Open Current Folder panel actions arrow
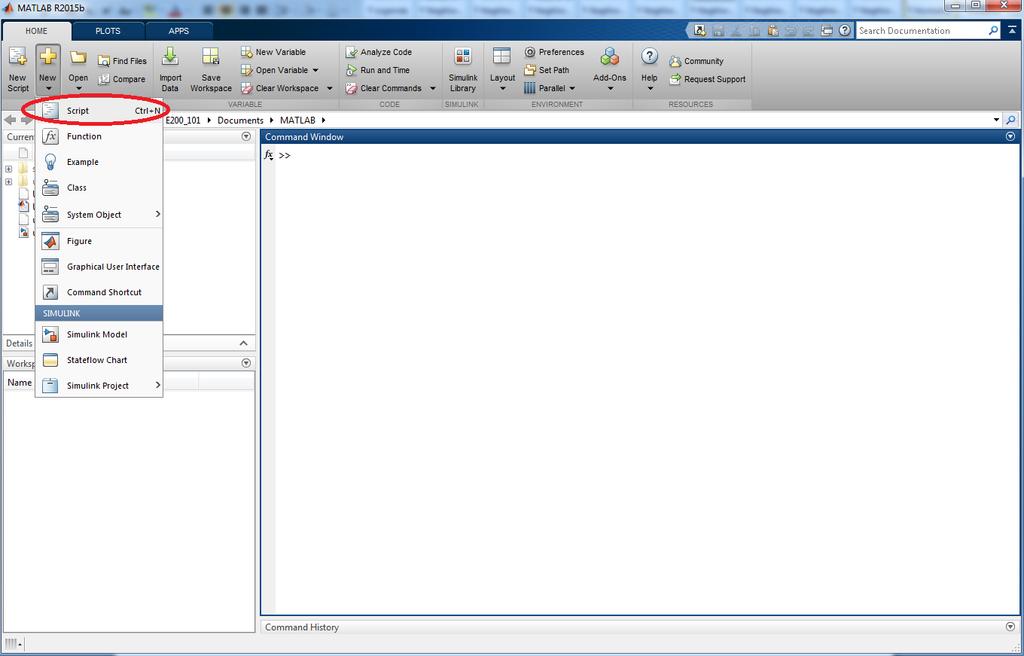This screenshot has height=656, width=1024. [x=246, y=137]
